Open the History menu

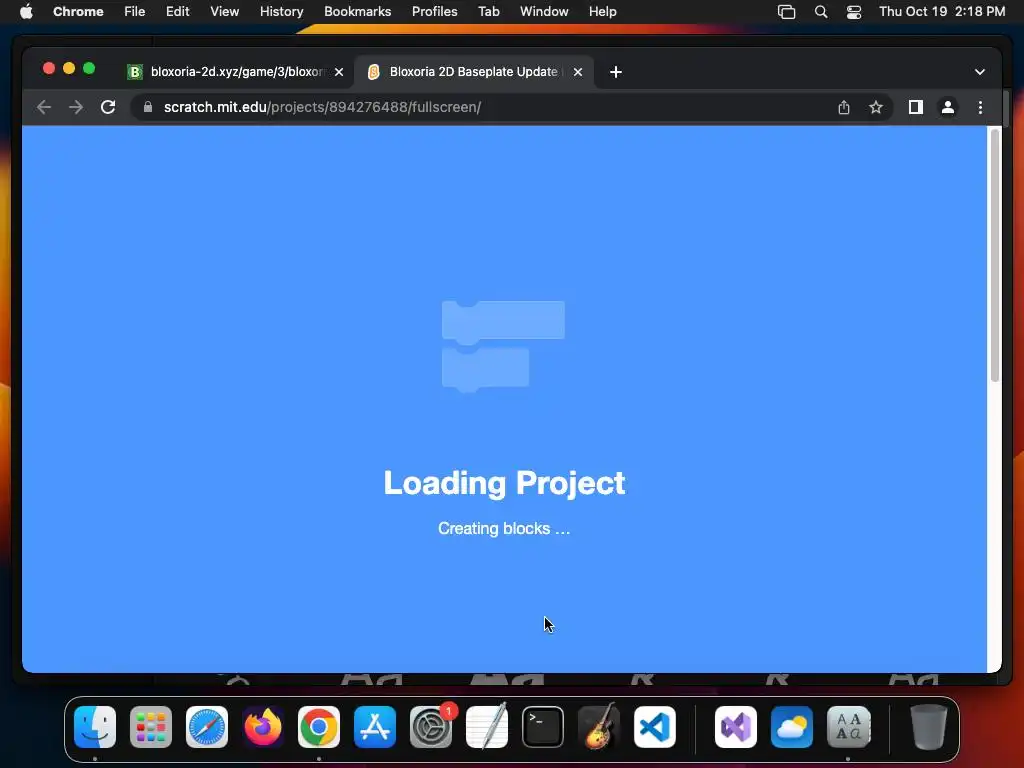pyautogui.click(x=281, y=12)
